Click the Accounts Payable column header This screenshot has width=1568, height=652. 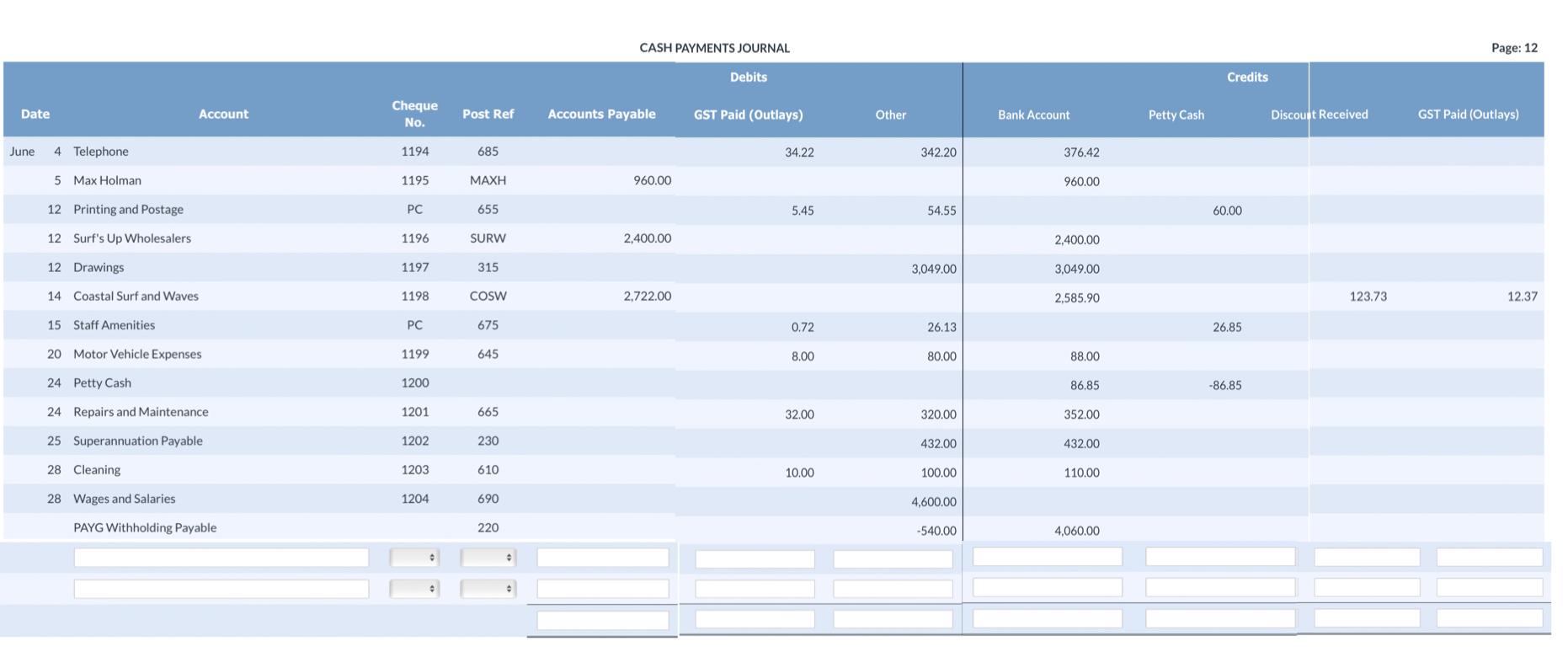601,114
